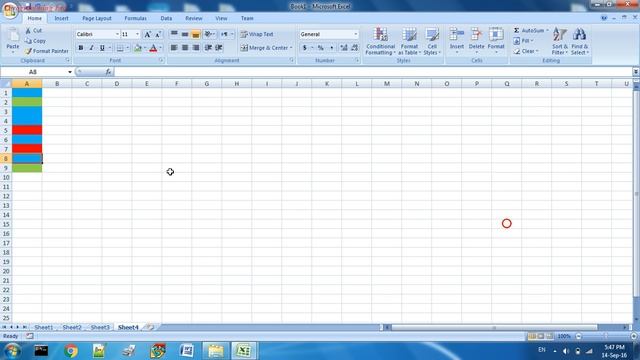Click the Borders icon in Font group

[120, 48]
